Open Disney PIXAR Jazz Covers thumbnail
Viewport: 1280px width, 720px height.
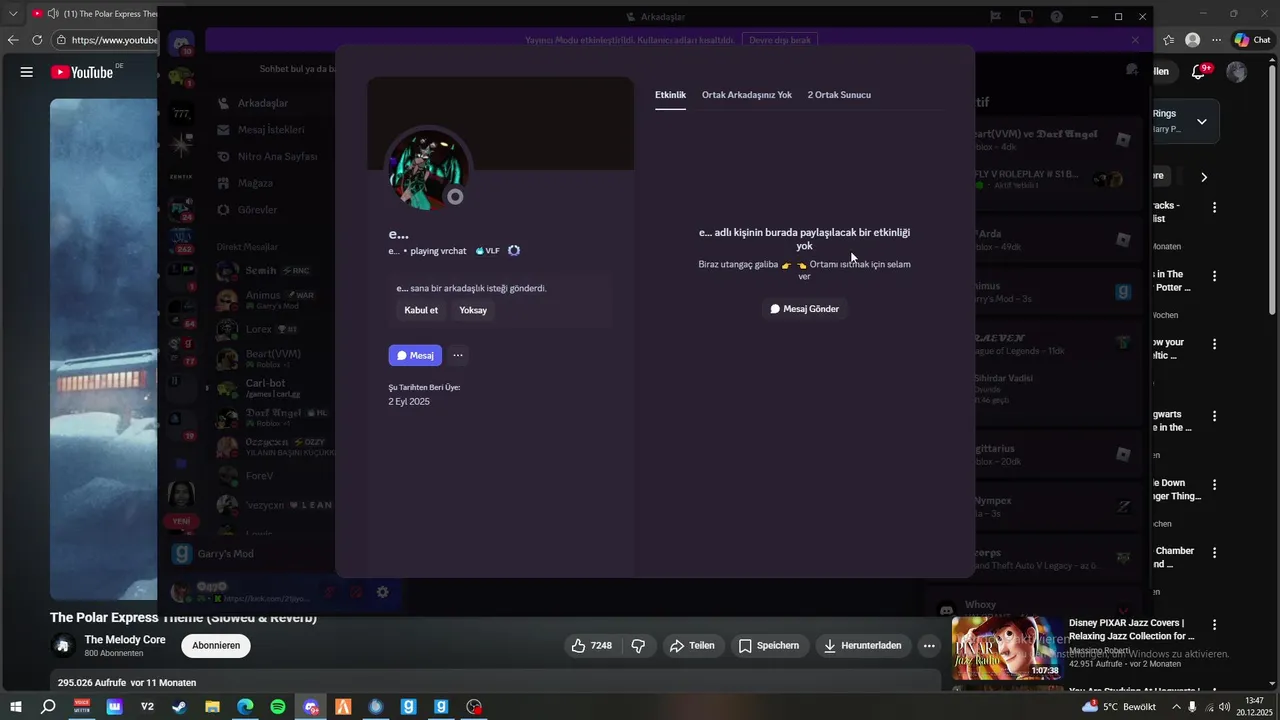(x=1007, y=647)
